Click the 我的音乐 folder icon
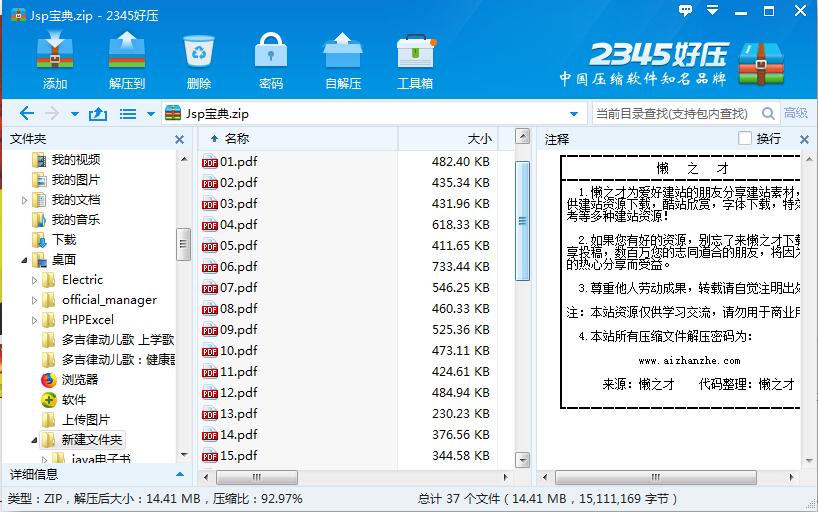Image resolution: width=818 pixels, height=512 pixels. coord(39,220)
